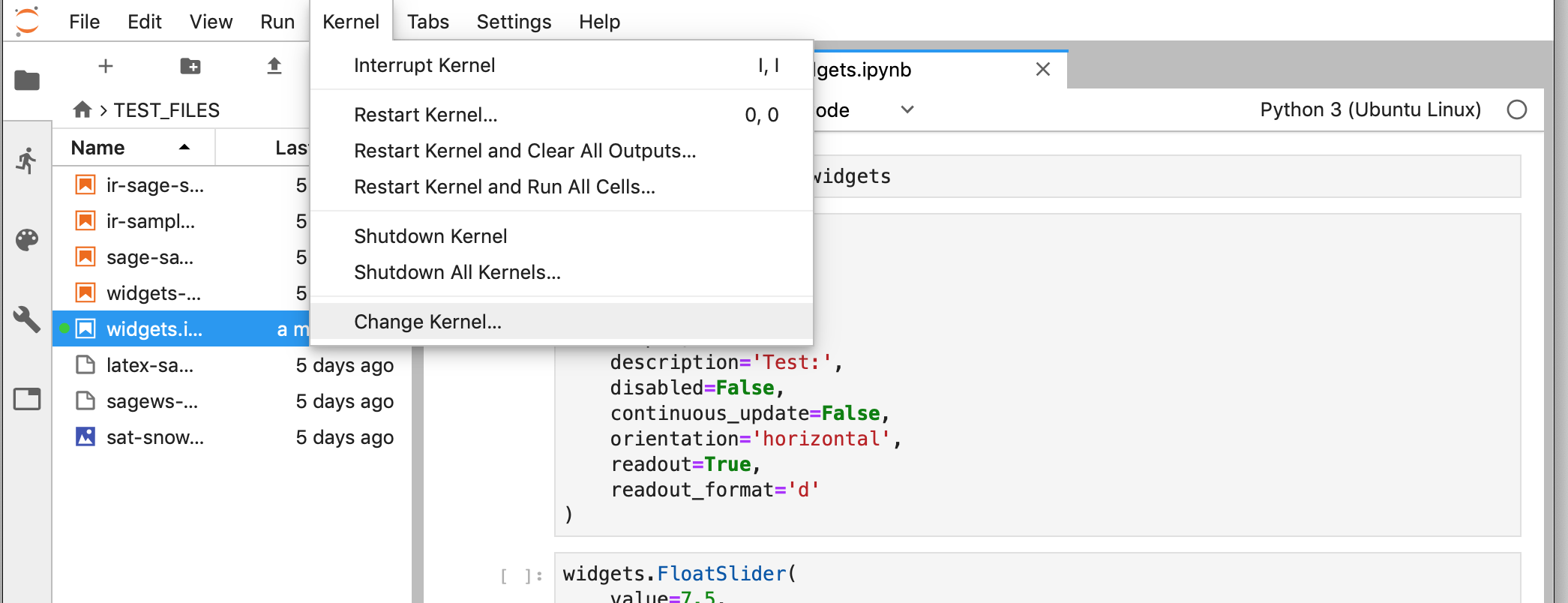Open the file browser sidebar folder icon
The width and height of the screenshot is (1568, 603).
coord(27,80)
